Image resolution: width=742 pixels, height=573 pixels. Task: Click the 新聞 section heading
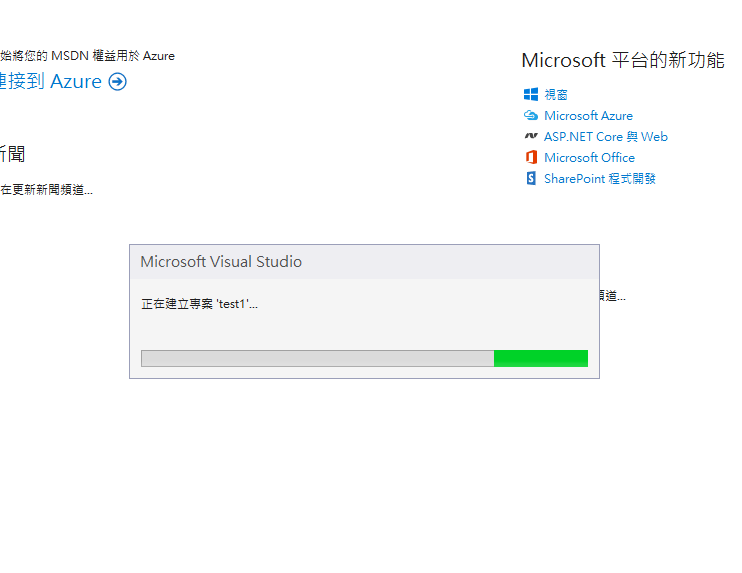pos(12,154)
